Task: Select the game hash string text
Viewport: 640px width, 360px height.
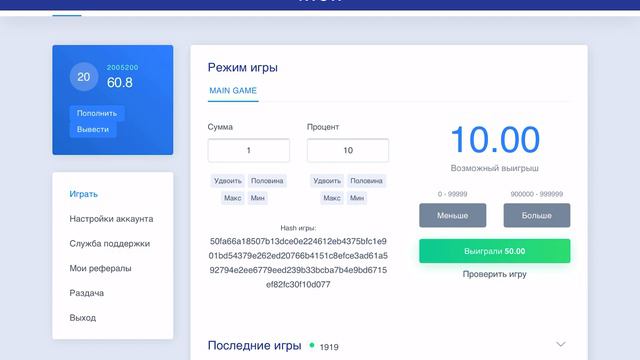Action: pos(298,263)
